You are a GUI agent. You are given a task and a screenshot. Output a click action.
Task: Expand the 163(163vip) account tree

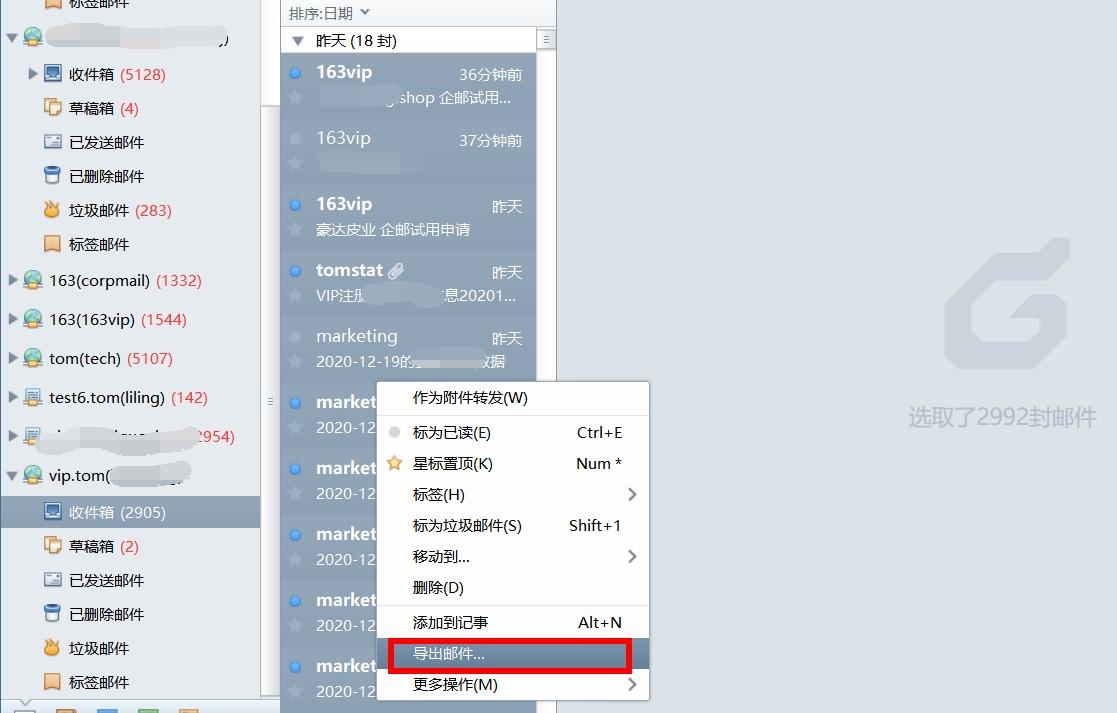(x=15, y=320)
